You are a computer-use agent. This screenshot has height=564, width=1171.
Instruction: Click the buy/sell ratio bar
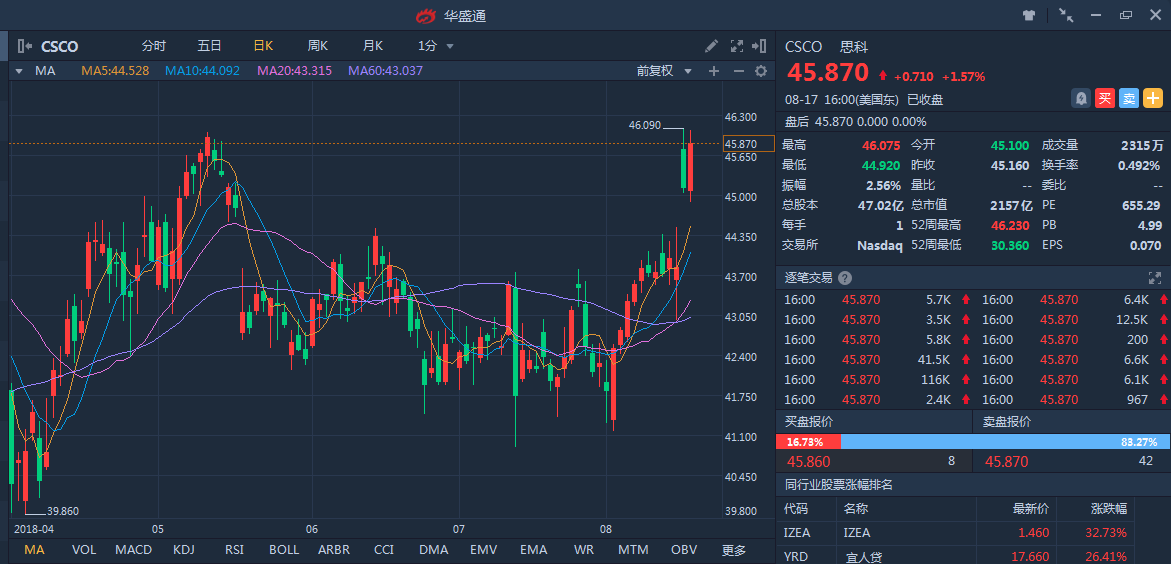click(973, 441)
